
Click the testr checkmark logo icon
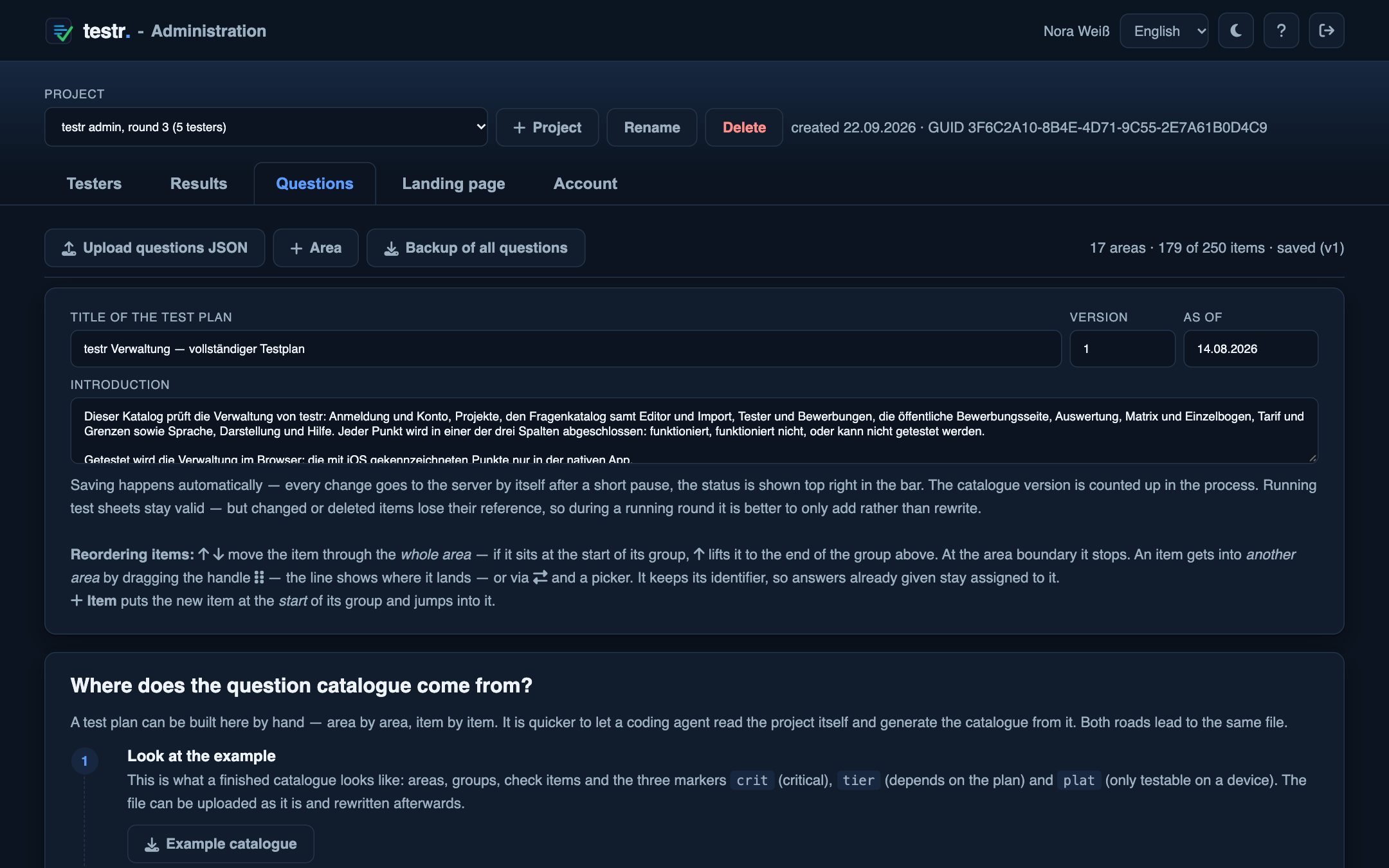pyautogui.click(x=59, y=31)
